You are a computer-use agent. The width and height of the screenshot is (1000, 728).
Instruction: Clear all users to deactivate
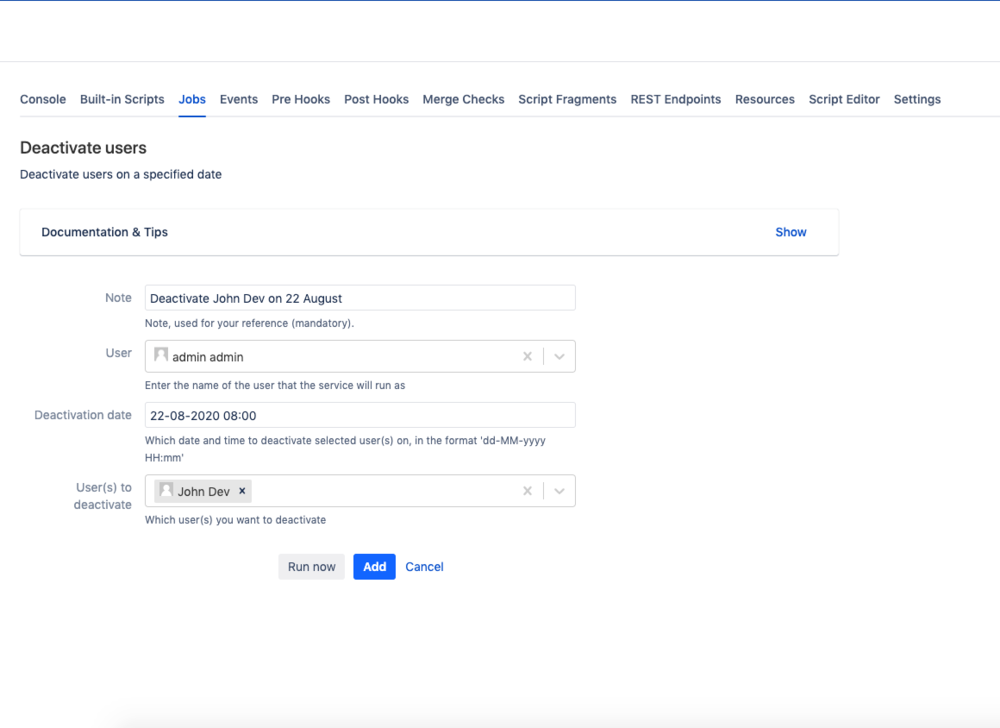[527, 491]
